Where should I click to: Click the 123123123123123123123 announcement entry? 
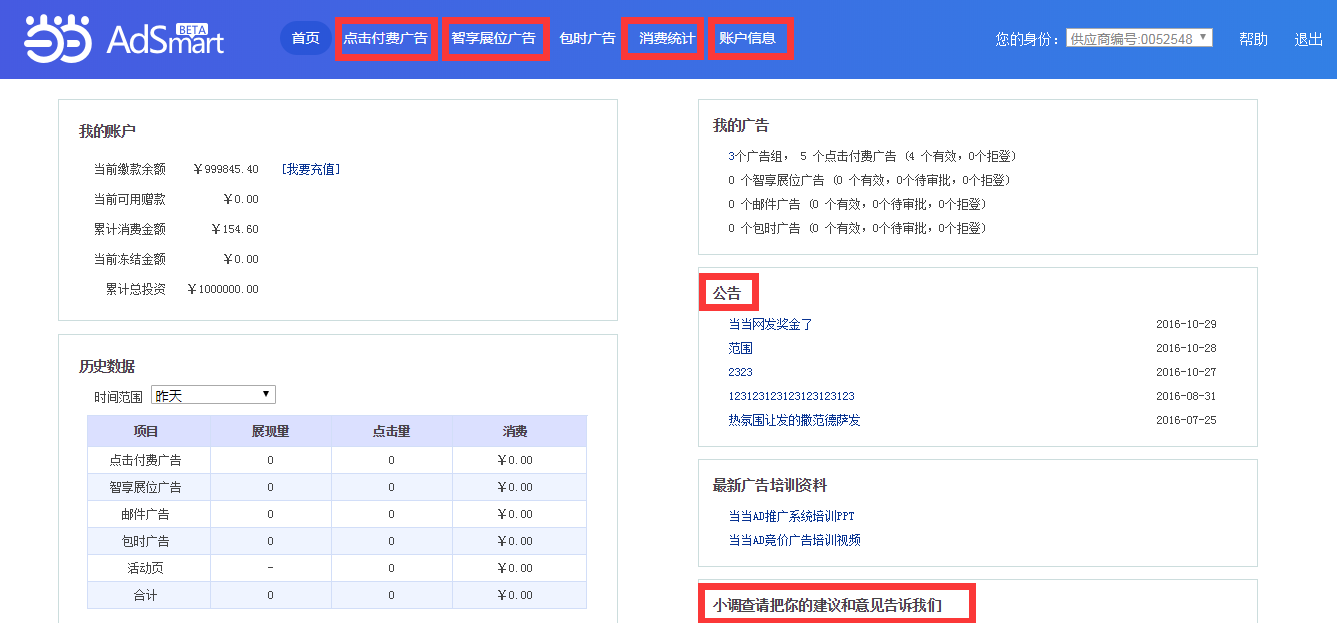(x=791, y=396)
